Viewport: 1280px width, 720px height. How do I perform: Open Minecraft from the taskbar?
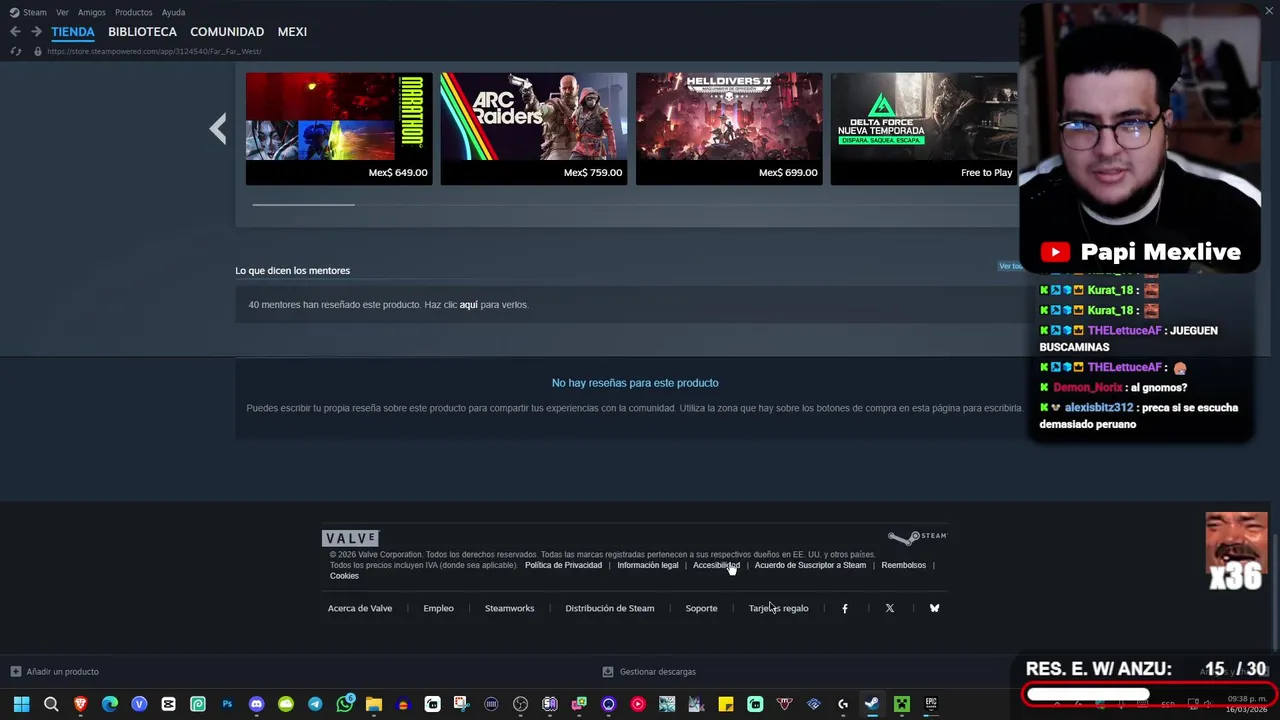tap(902, 704)
